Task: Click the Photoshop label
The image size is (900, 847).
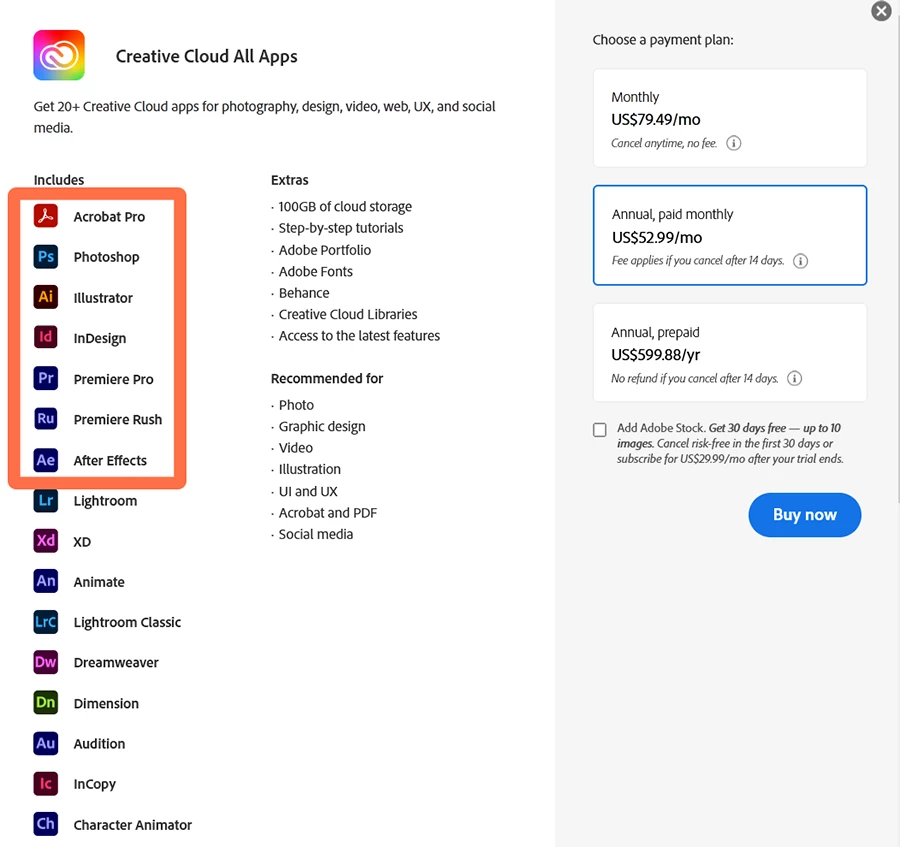Action: tap(106, 257)
